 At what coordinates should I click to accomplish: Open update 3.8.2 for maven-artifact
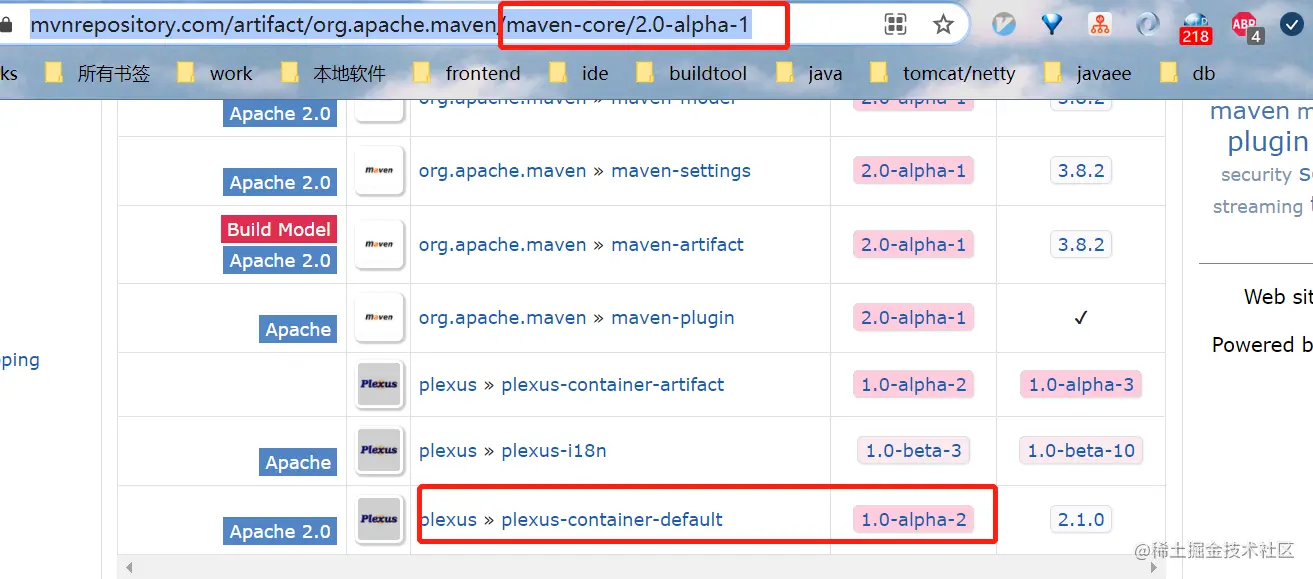coord(1081,244)
